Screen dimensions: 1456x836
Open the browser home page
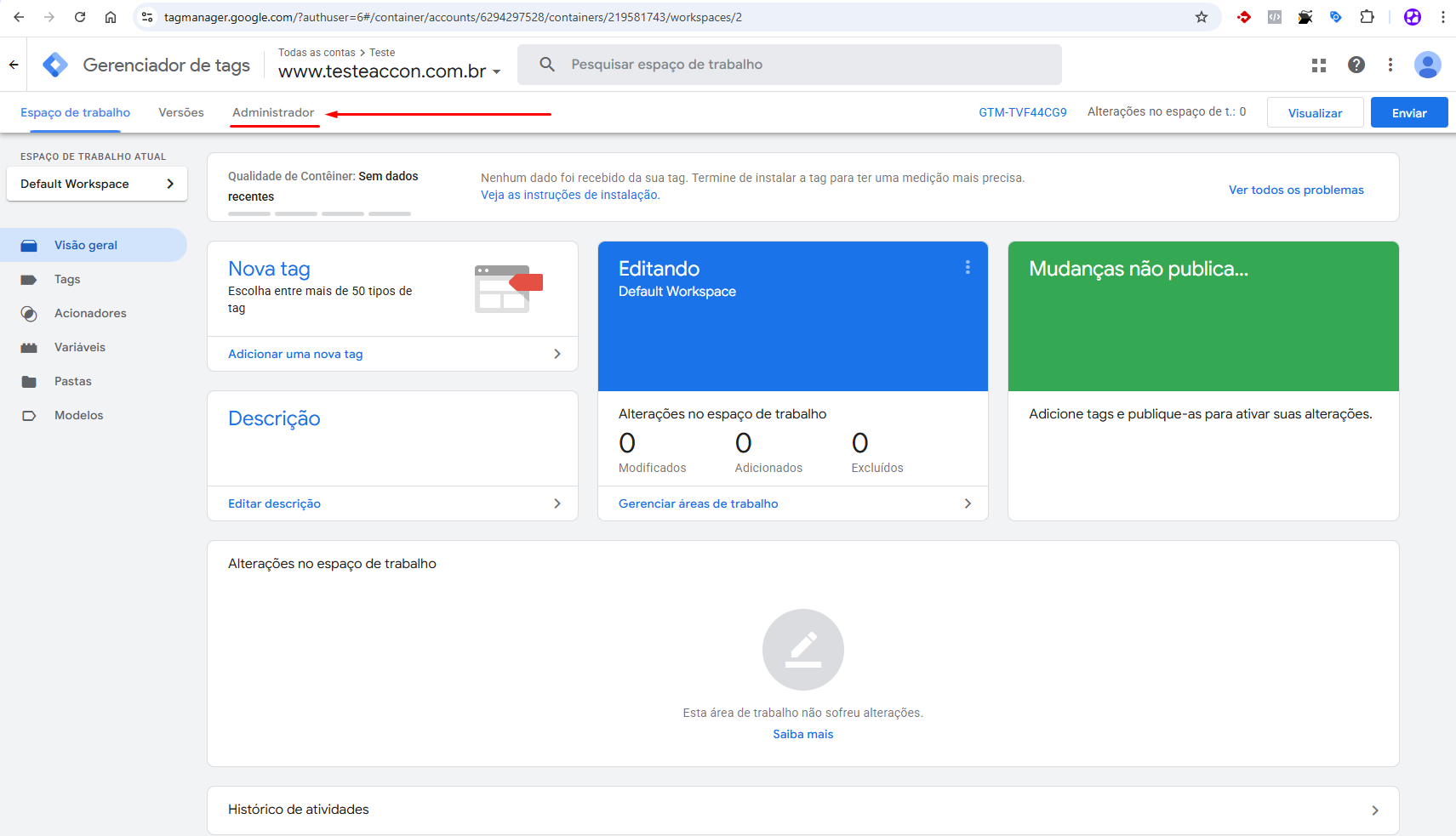coord(111,17)
